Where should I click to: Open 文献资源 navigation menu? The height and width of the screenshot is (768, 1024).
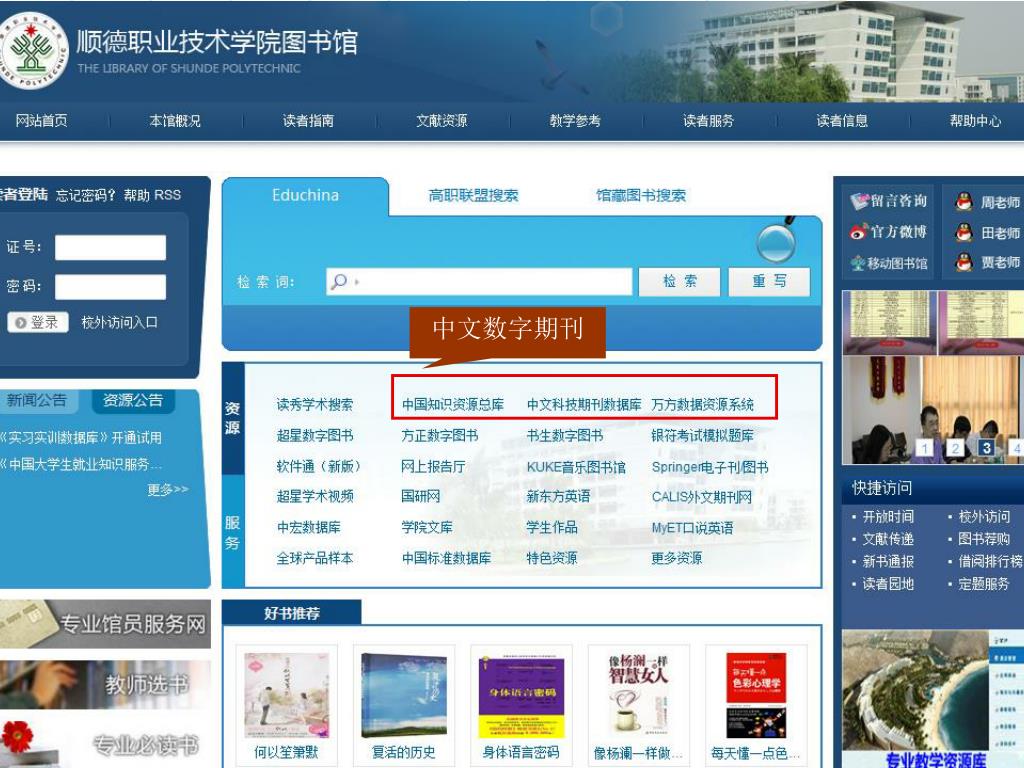click(x=441, y=121)
